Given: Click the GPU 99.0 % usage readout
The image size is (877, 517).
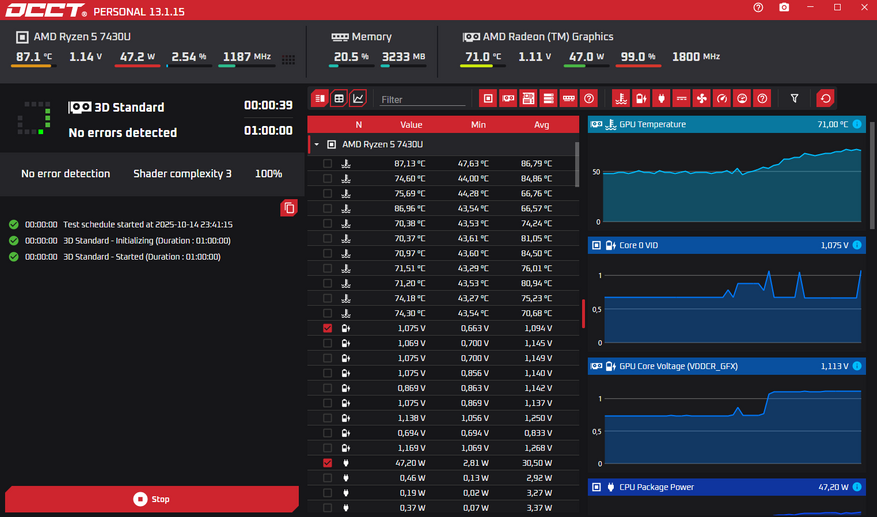Looking at the screenshot, I should pos(638,57).
